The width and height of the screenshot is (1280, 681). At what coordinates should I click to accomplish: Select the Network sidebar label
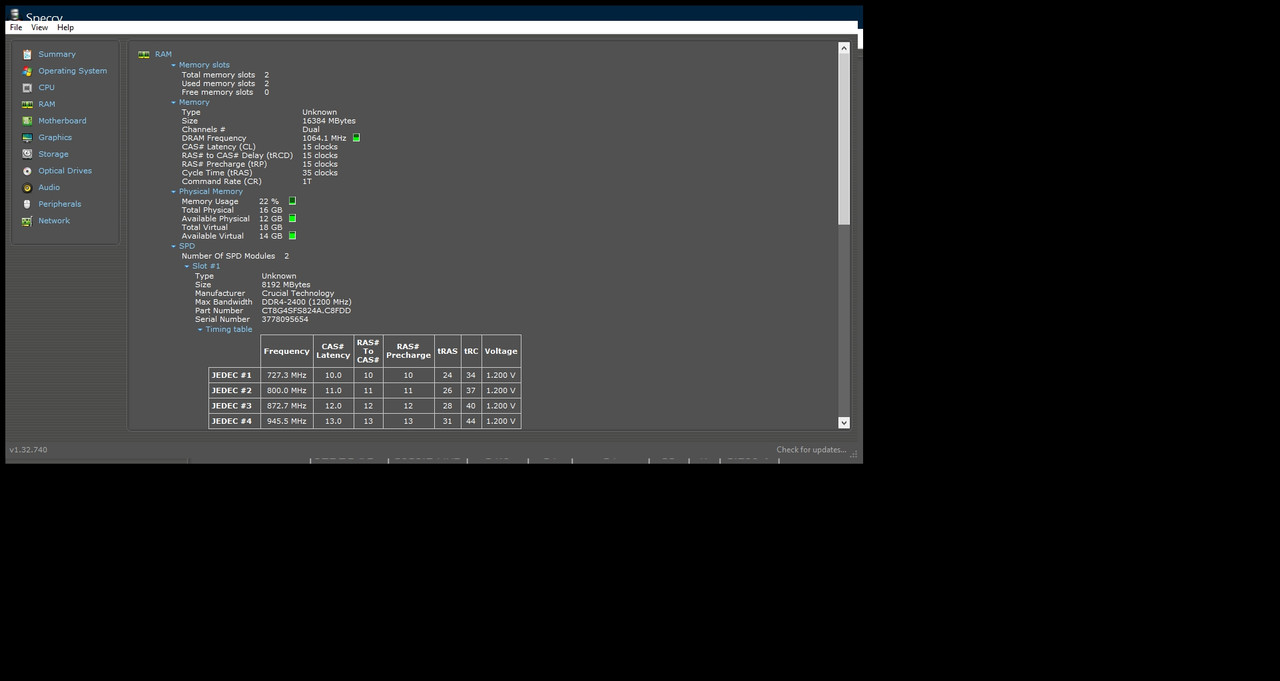54,221
